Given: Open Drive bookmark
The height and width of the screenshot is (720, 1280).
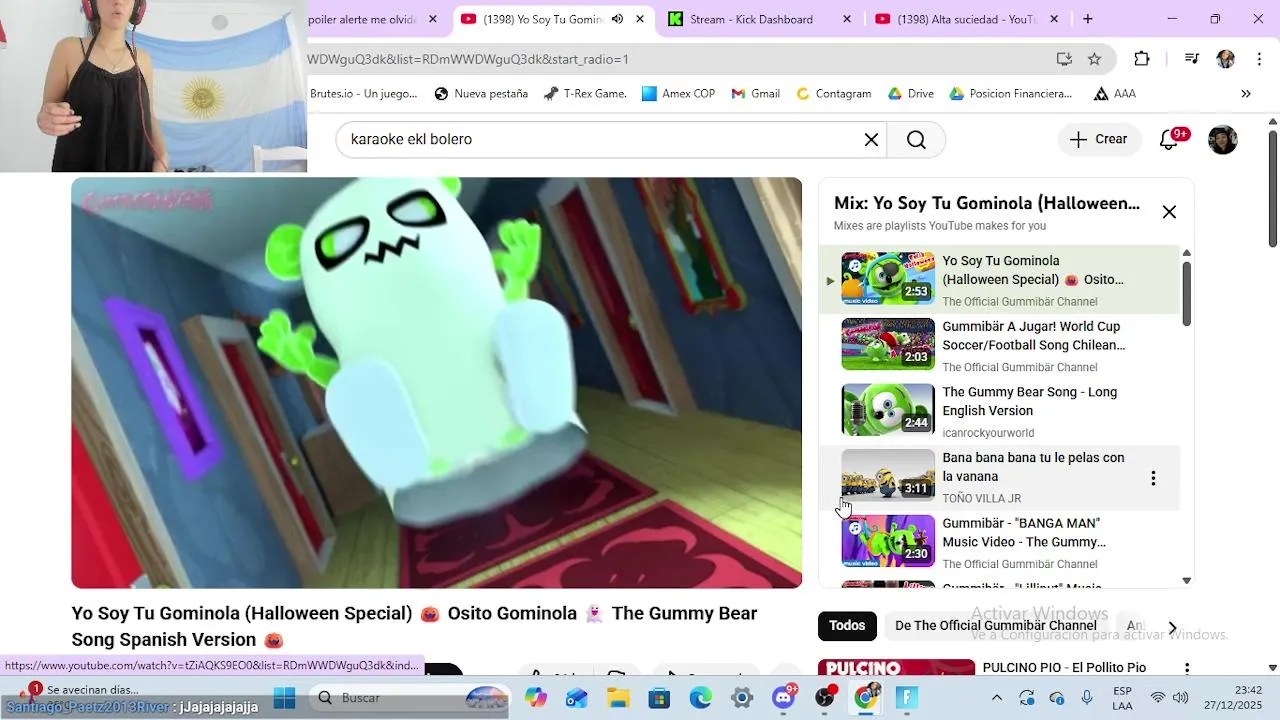Looking at the screenshot, I should [910, 94].
